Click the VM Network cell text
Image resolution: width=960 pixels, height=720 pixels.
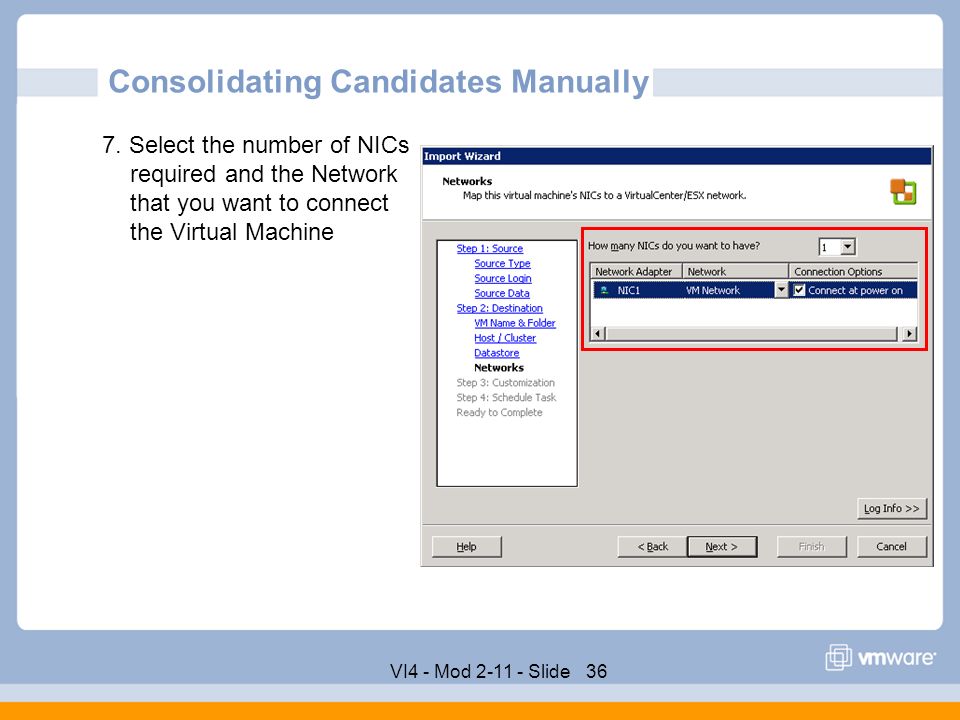click(713, 290)
